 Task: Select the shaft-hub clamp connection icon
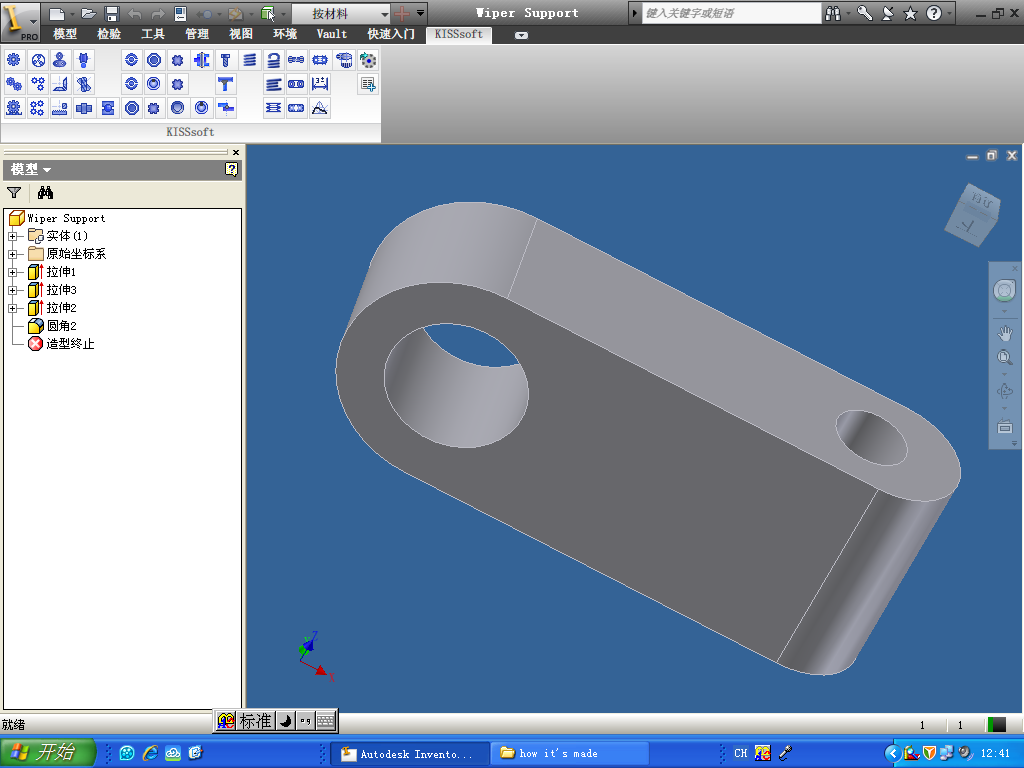click(202, 60)
